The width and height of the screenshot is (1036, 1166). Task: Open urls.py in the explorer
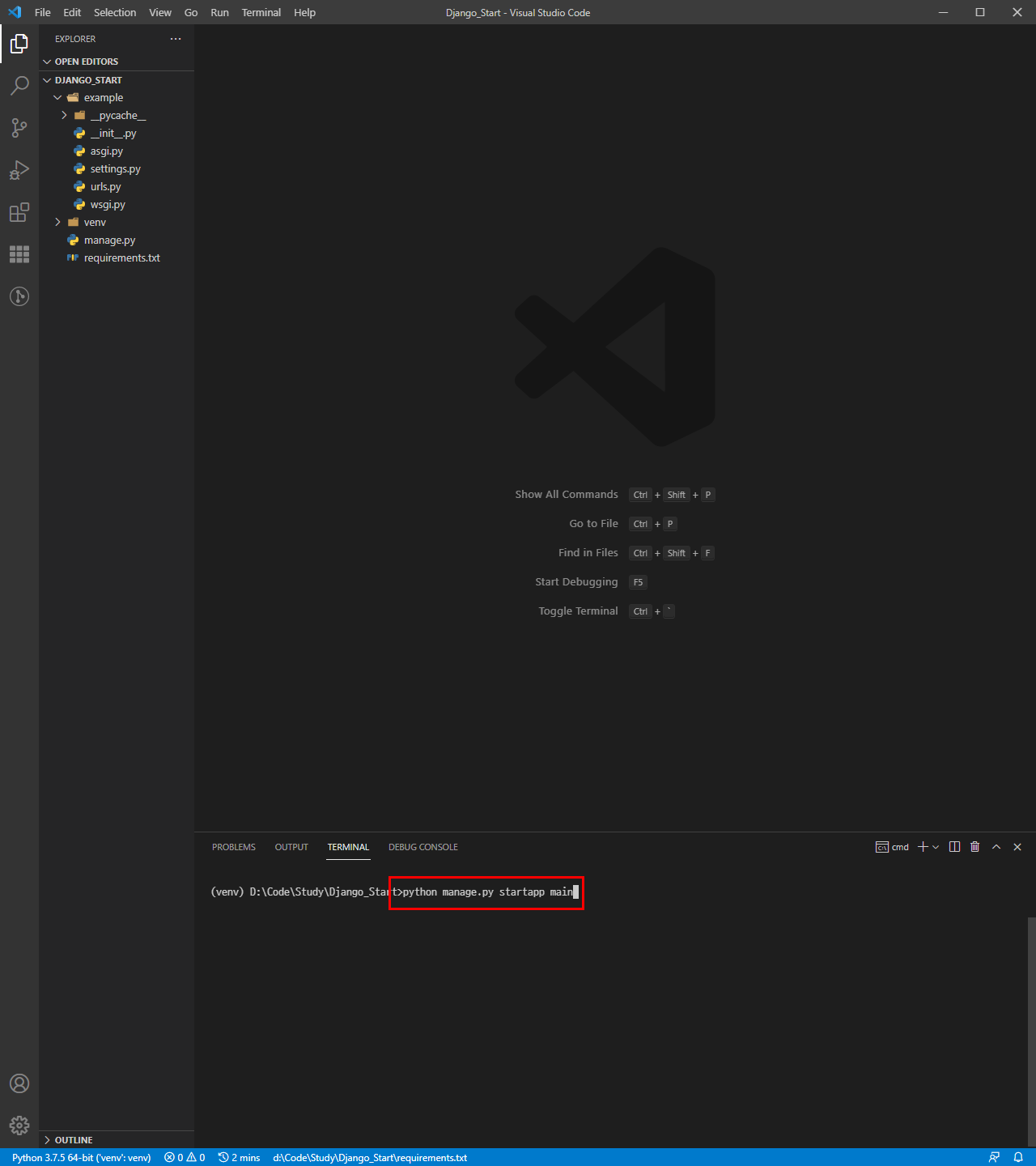106,187
